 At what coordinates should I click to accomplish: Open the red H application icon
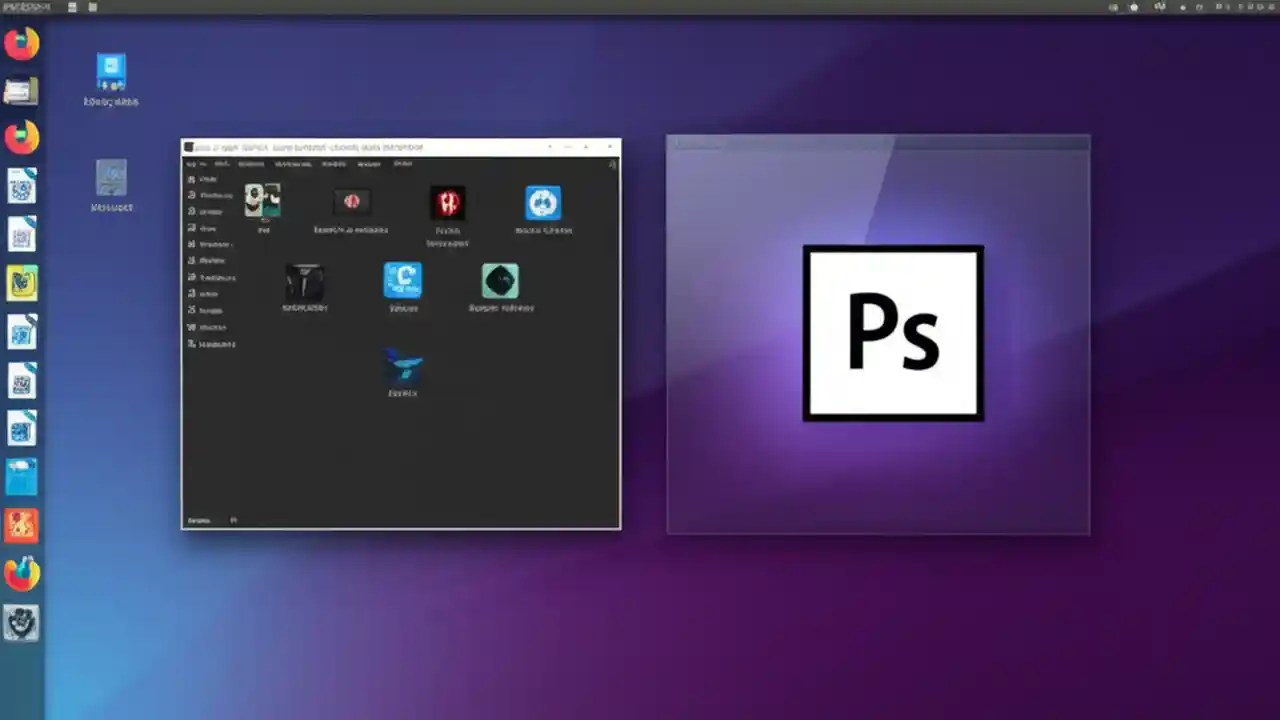447,203
